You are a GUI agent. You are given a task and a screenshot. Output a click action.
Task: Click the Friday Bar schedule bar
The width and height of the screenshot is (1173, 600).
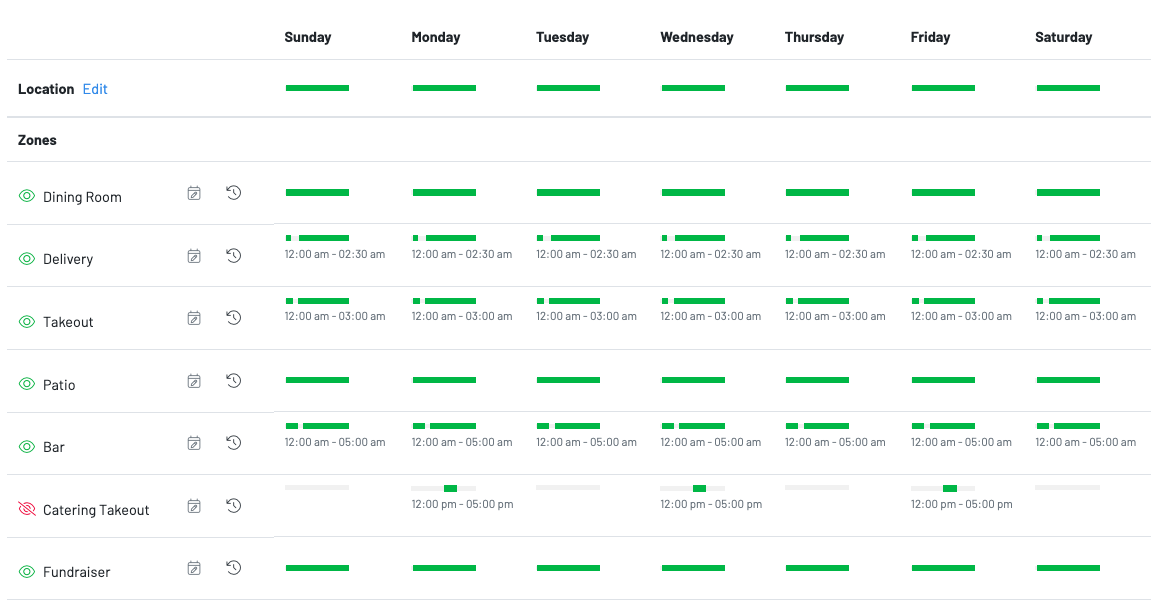pyautogui.click(x=943, y=426)
